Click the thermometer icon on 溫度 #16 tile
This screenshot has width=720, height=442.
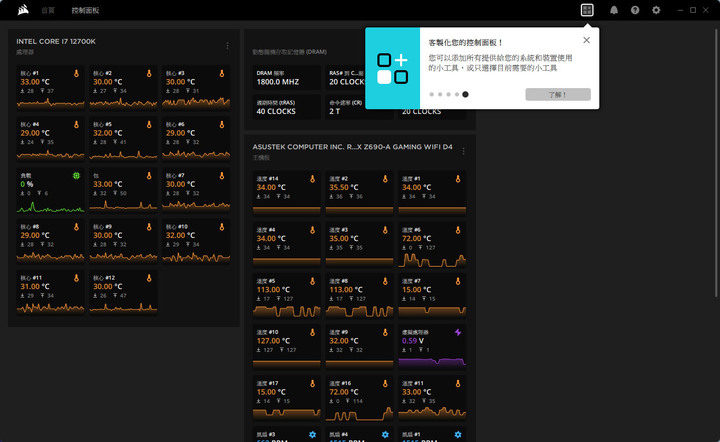click(x=385, y=384)
